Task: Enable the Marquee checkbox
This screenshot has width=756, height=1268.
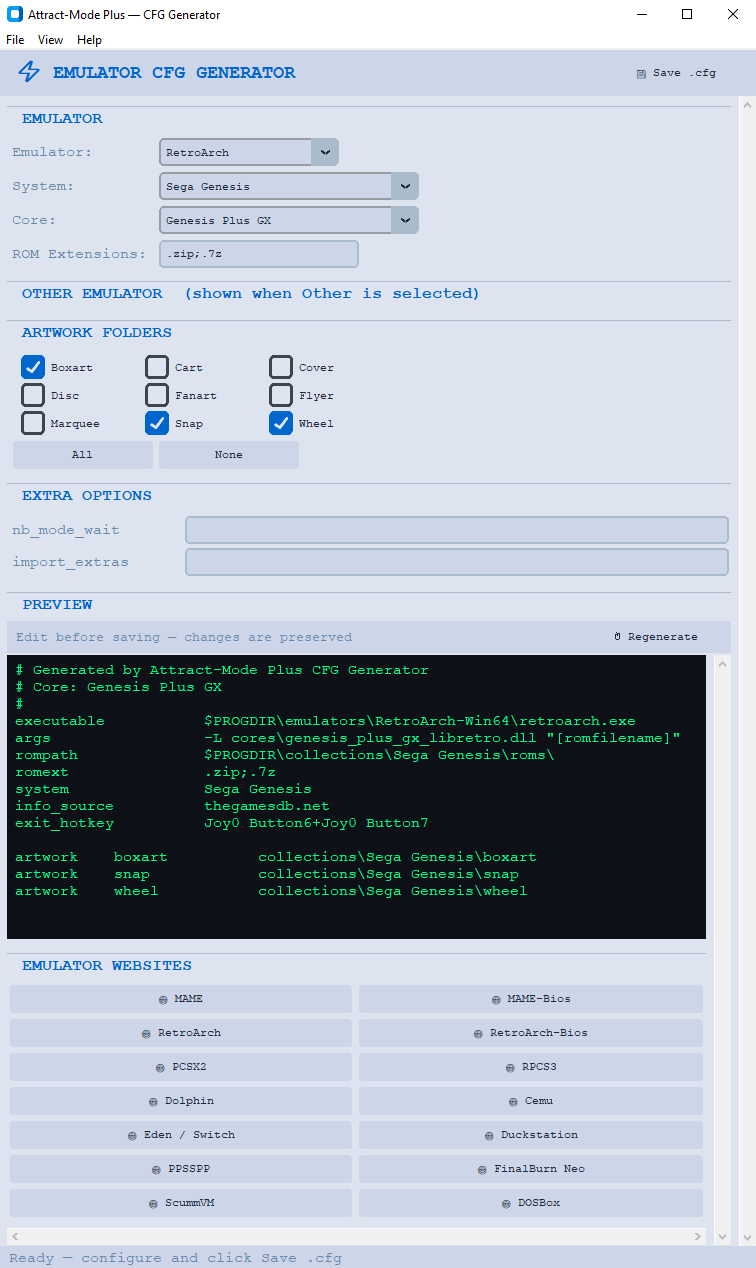Action: 33,423
